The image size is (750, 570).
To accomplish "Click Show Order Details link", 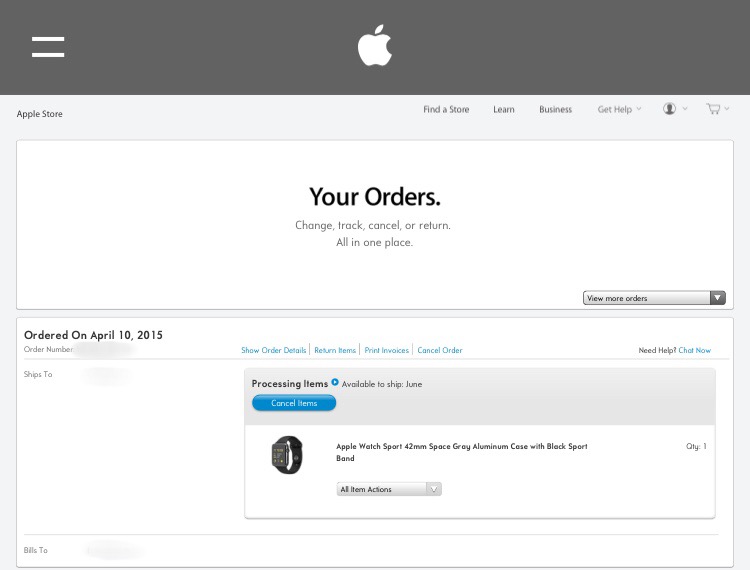I will click(x=274, y=350).
